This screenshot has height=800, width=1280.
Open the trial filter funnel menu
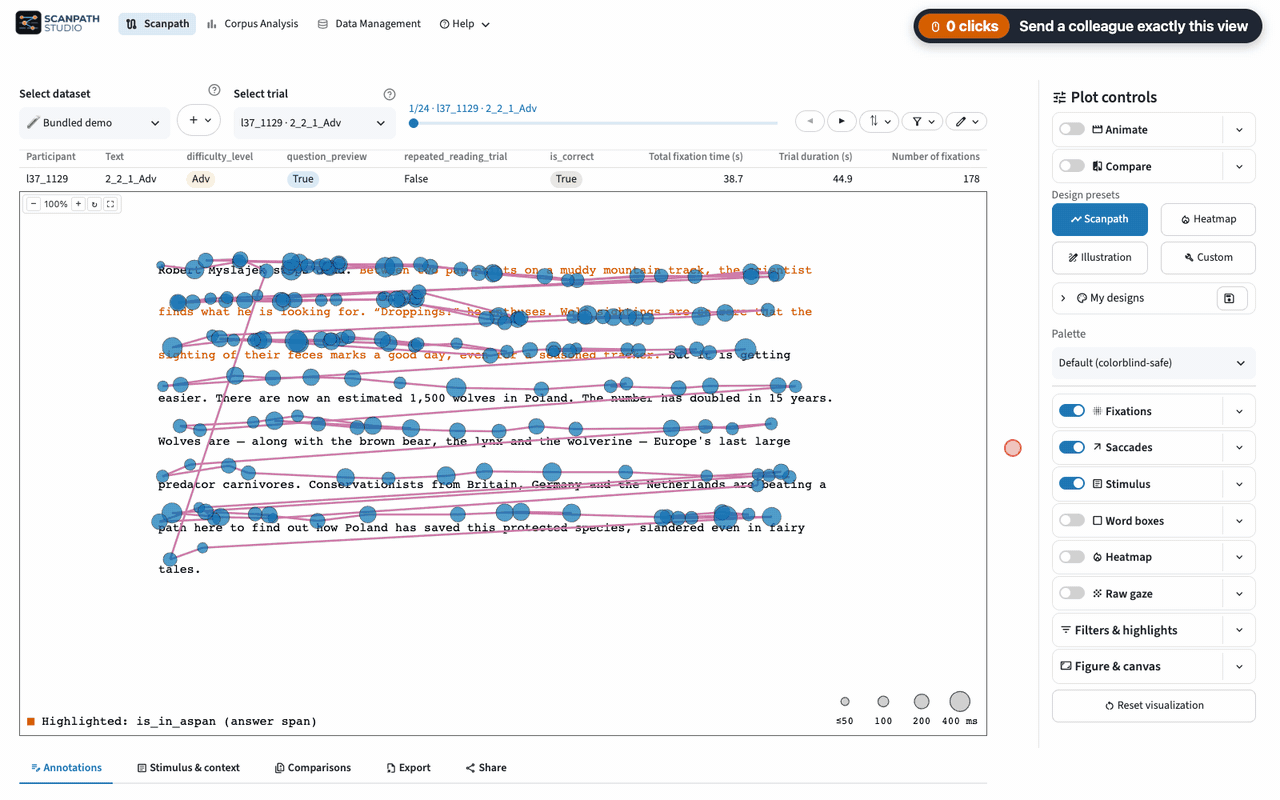(922, 121)
